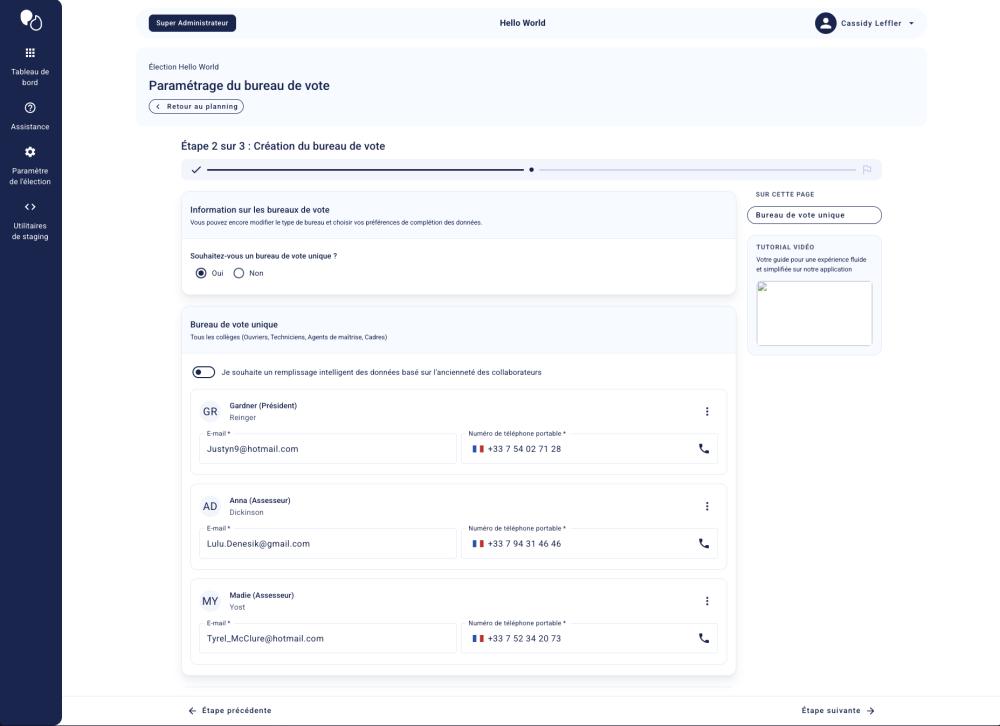This screenshot has width=1000, height=726.
Task: Go to Étape suivante
Action: (837, 711)
